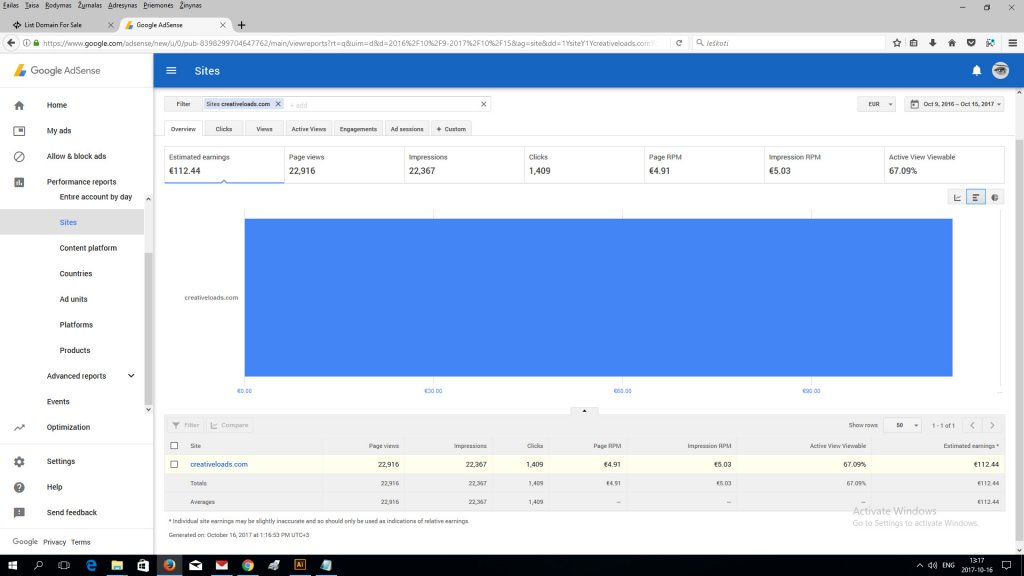Viewport: 1024px width, 576px height.
Task: Switch to the Clicks tab
Action: coord(223,129)
